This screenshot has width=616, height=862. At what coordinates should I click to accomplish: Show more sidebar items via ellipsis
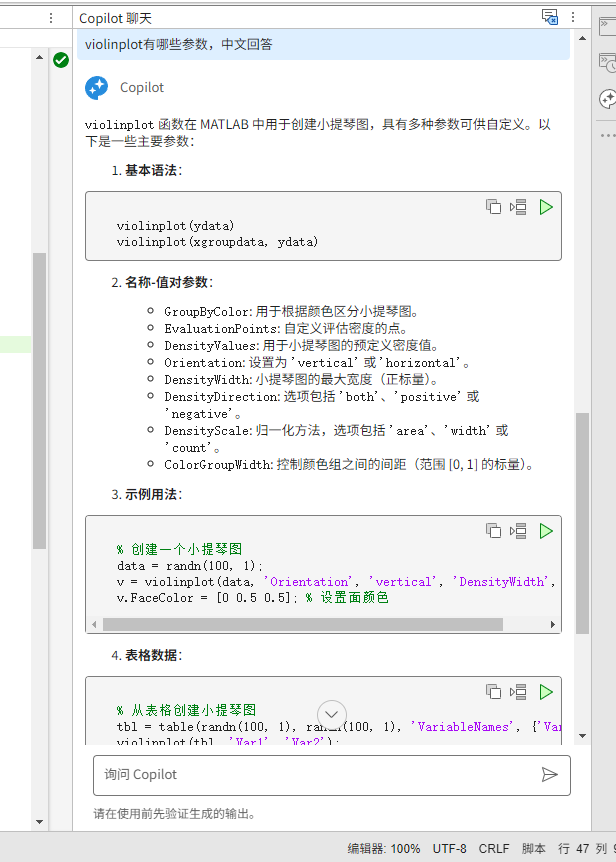click(x=608, y=135)
